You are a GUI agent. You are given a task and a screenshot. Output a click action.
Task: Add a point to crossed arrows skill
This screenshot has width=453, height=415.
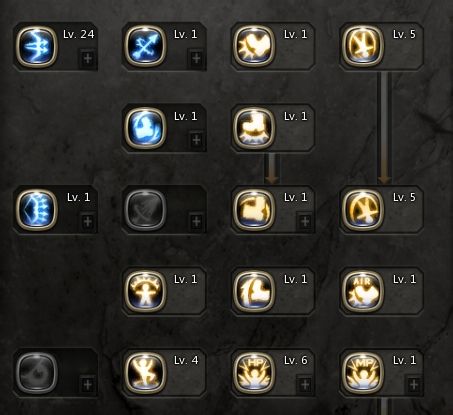(x=196, y=59)
